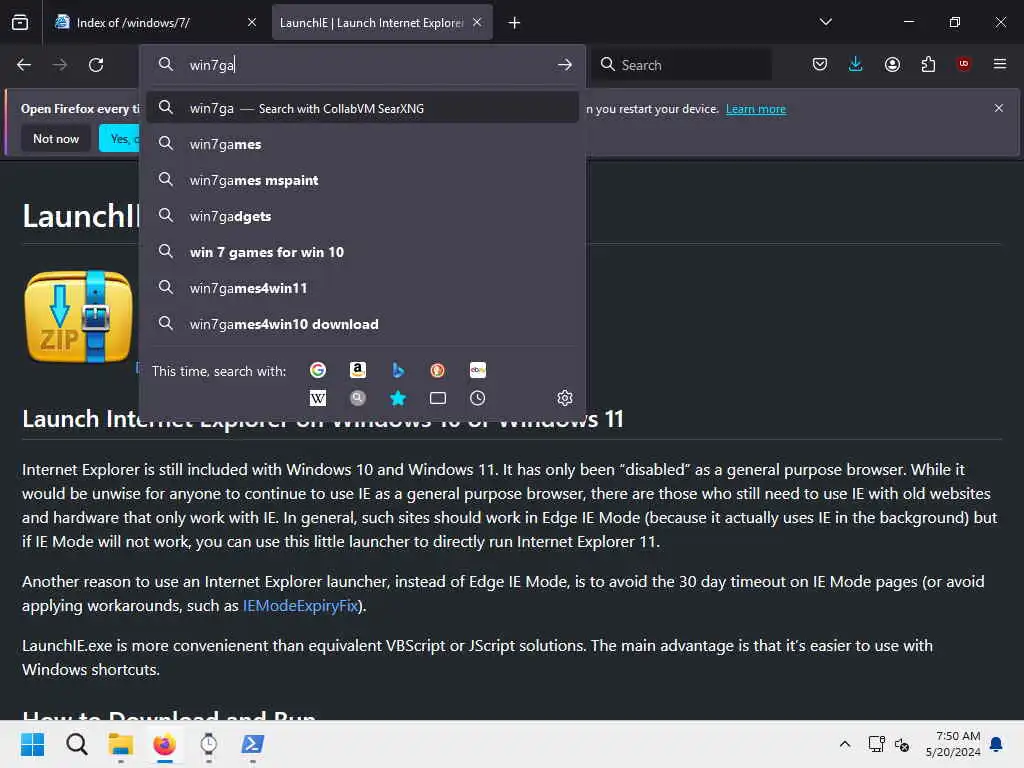Open a new tab
The height and width of the screenshot is (768, 1024).
(x=515, y=23)
